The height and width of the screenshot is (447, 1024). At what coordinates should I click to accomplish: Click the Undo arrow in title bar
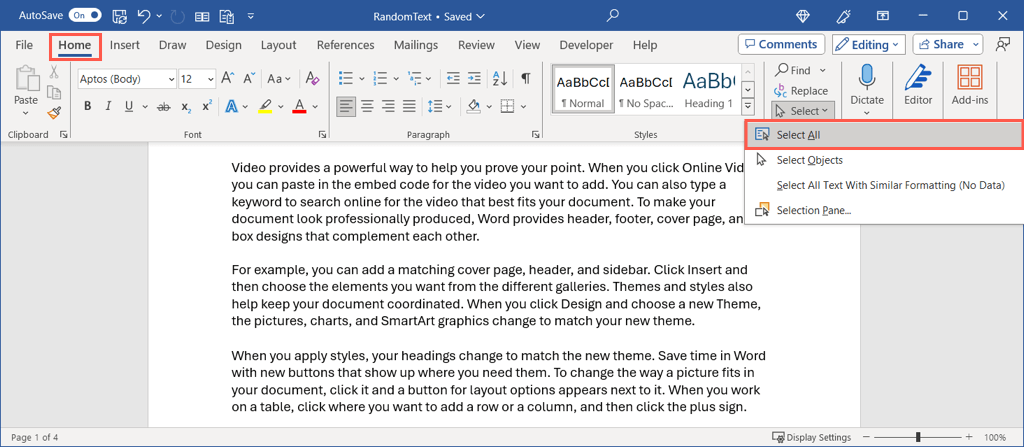tap(144, 16)
